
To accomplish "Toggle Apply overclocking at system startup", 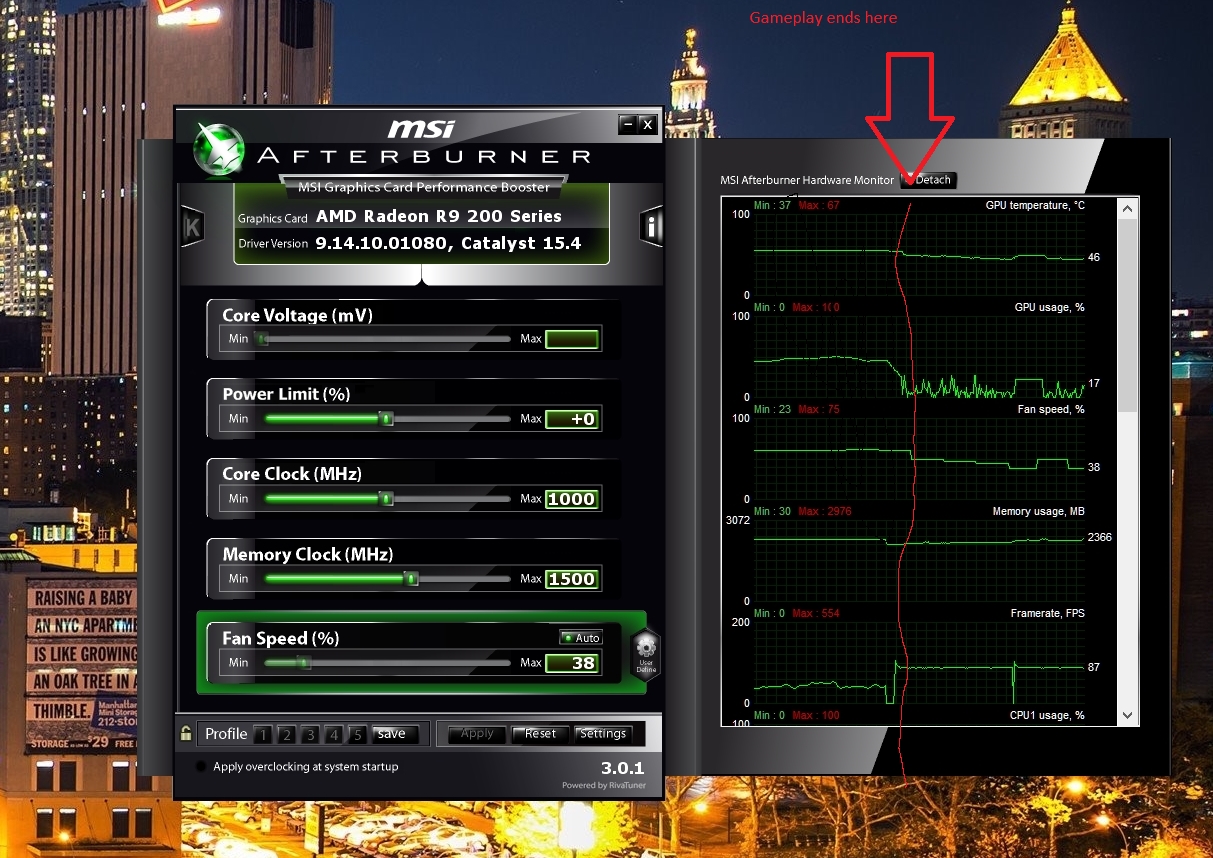I will point(201,767).
